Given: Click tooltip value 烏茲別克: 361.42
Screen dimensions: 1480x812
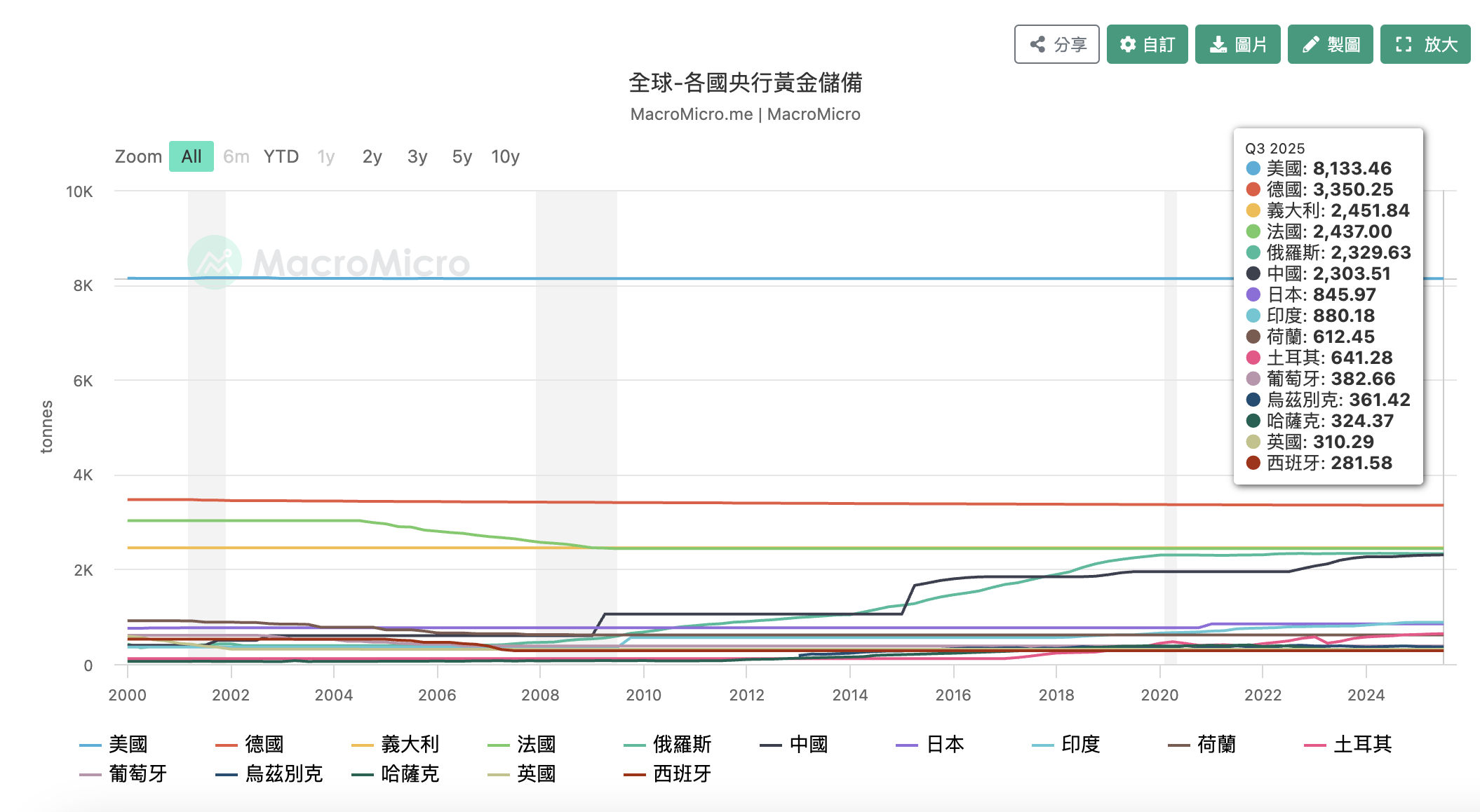Looking at the screenshot, I should (x=1328, y=400).
